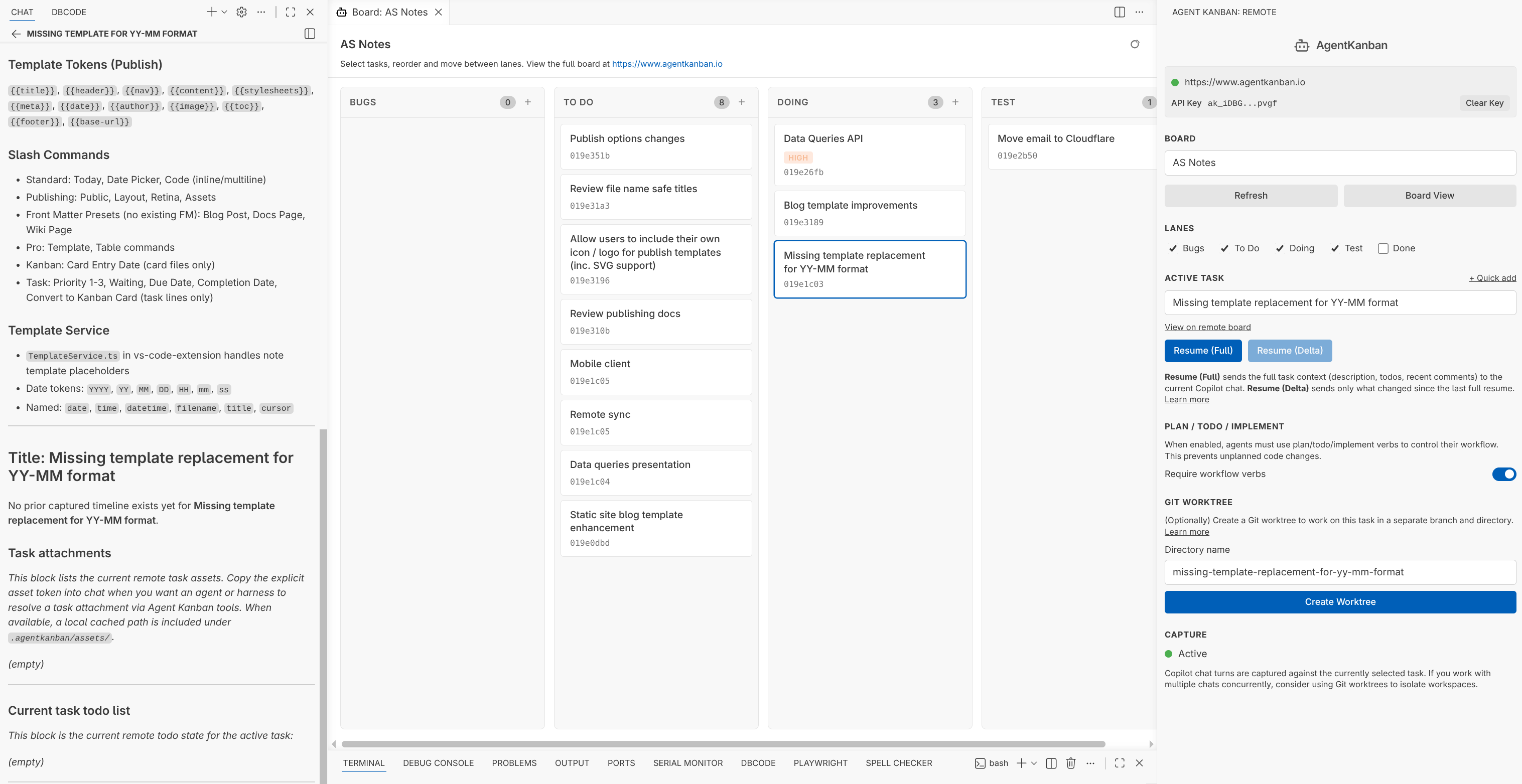Open chat panel more actions menu
The width and height of the screenshot is (1522, 784).
(x=261, y=12)
